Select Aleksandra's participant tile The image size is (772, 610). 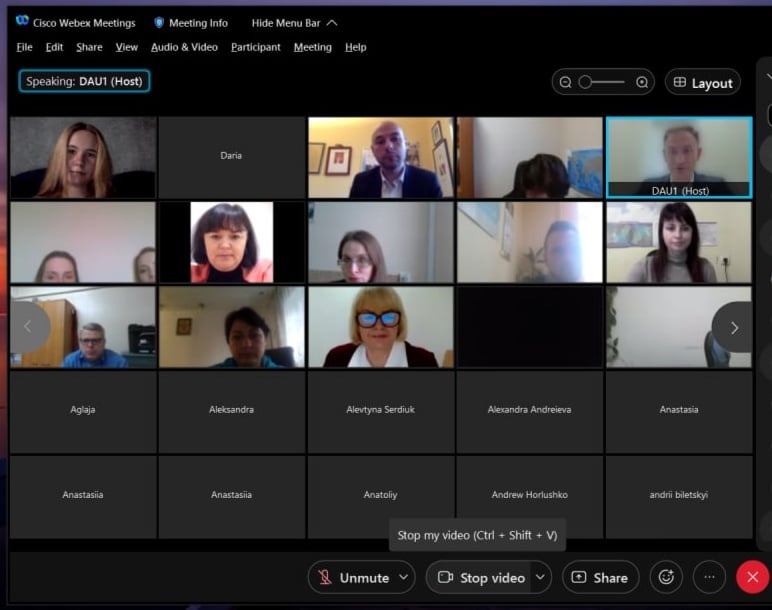pos(231,412)
